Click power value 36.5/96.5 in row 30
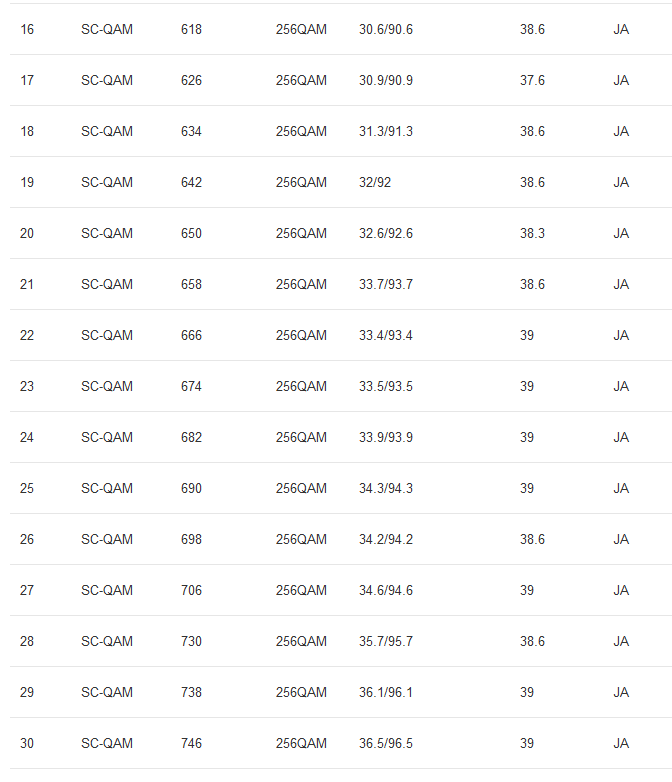The height and width of the screenshot is (782, 672). [x=386, y=744]
